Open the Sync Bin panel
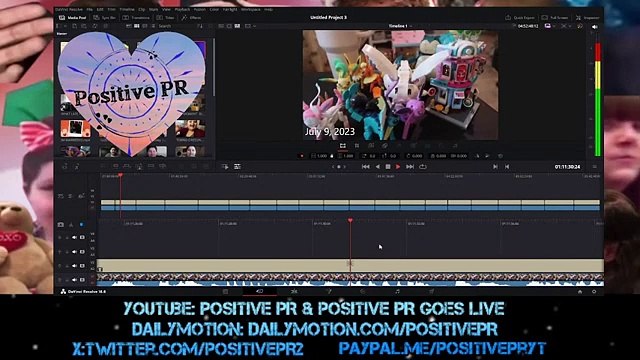640x360 pixels. tap(104, 18)
